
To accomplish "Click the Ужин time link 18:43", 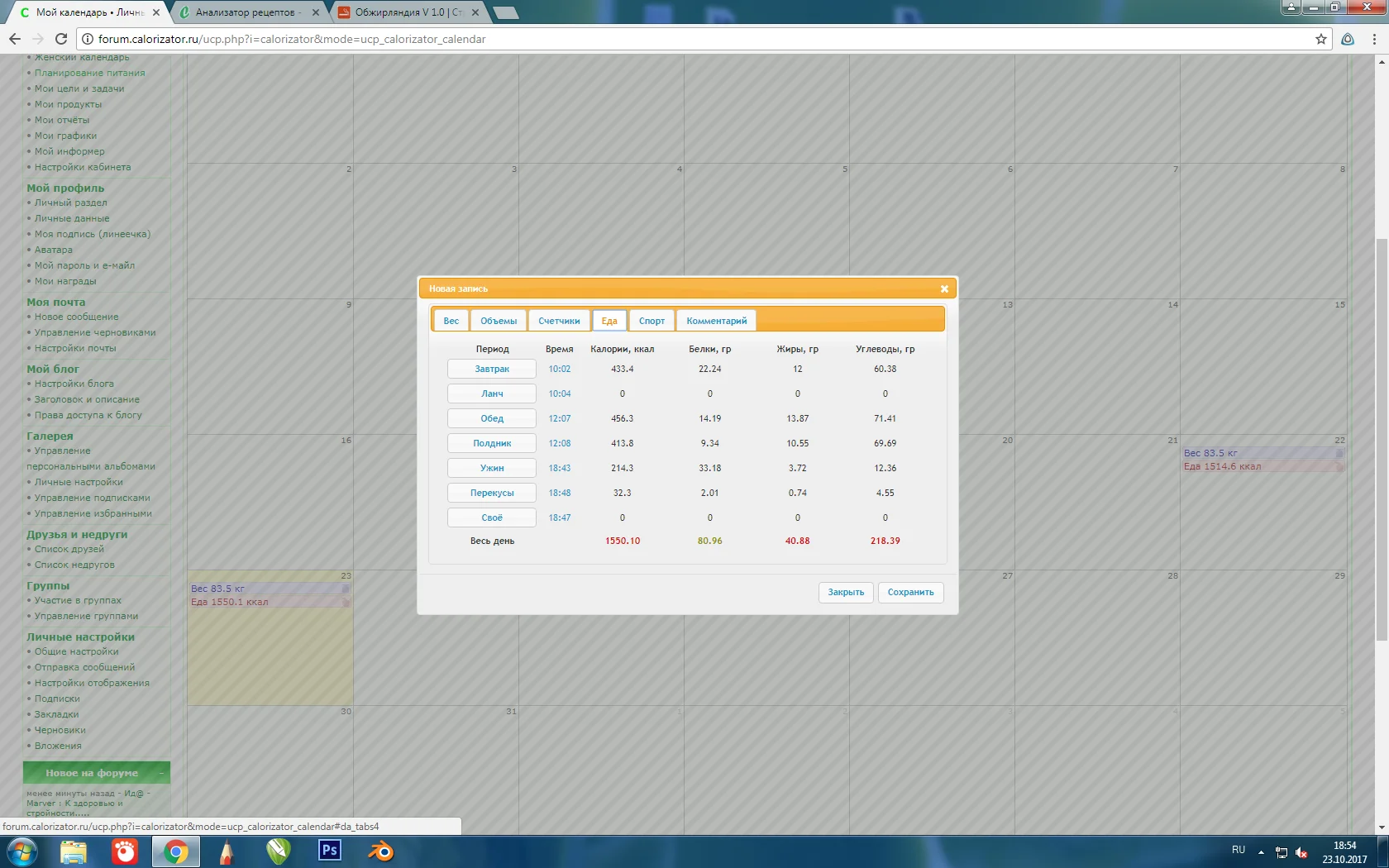I will point(560,468).
